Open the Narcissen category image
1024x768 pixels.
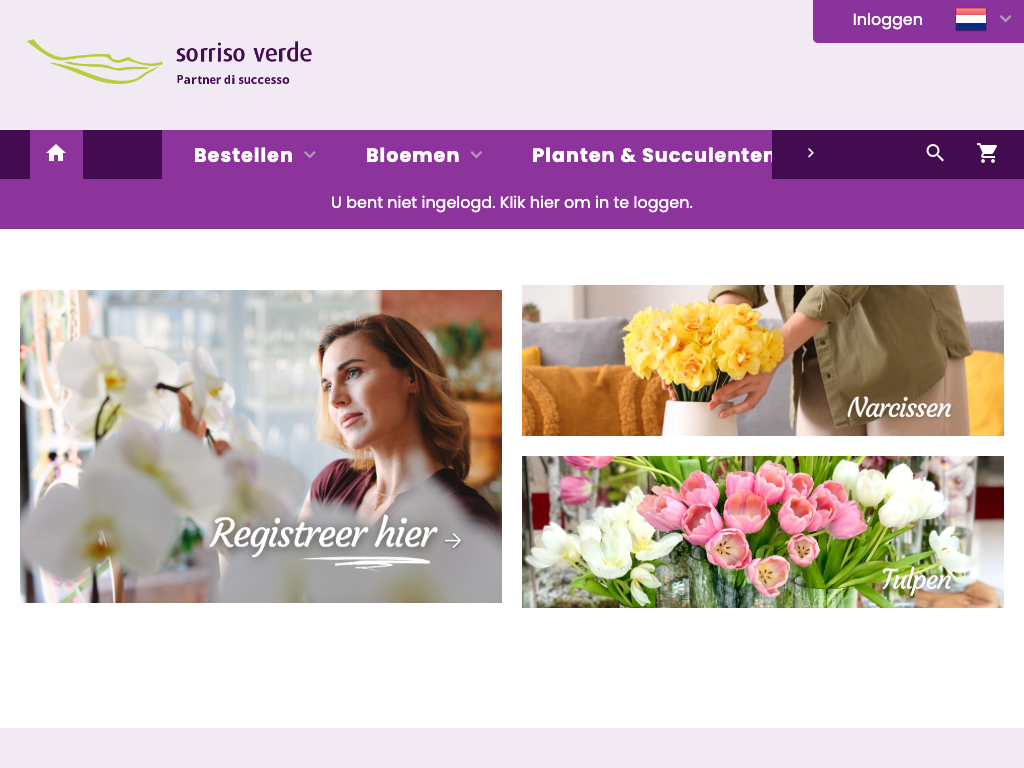click(x=763, y=360)
